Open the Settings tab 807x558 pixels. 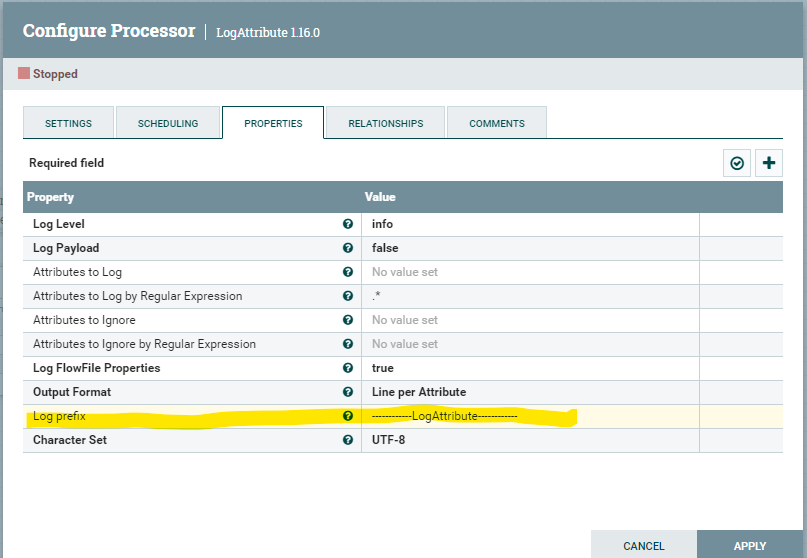coord(68,123)
